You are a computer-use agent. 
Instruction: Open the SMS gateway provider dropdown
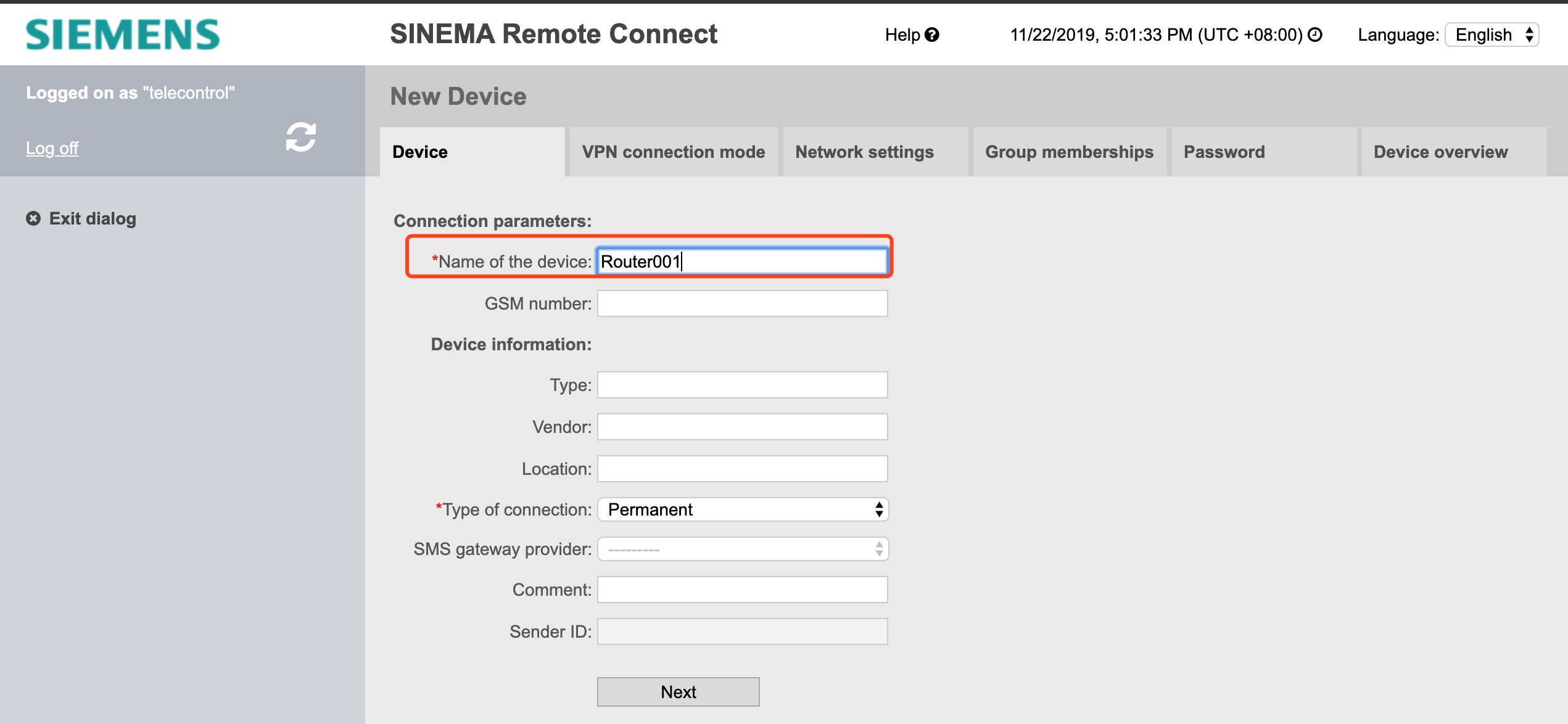(743, 549)
